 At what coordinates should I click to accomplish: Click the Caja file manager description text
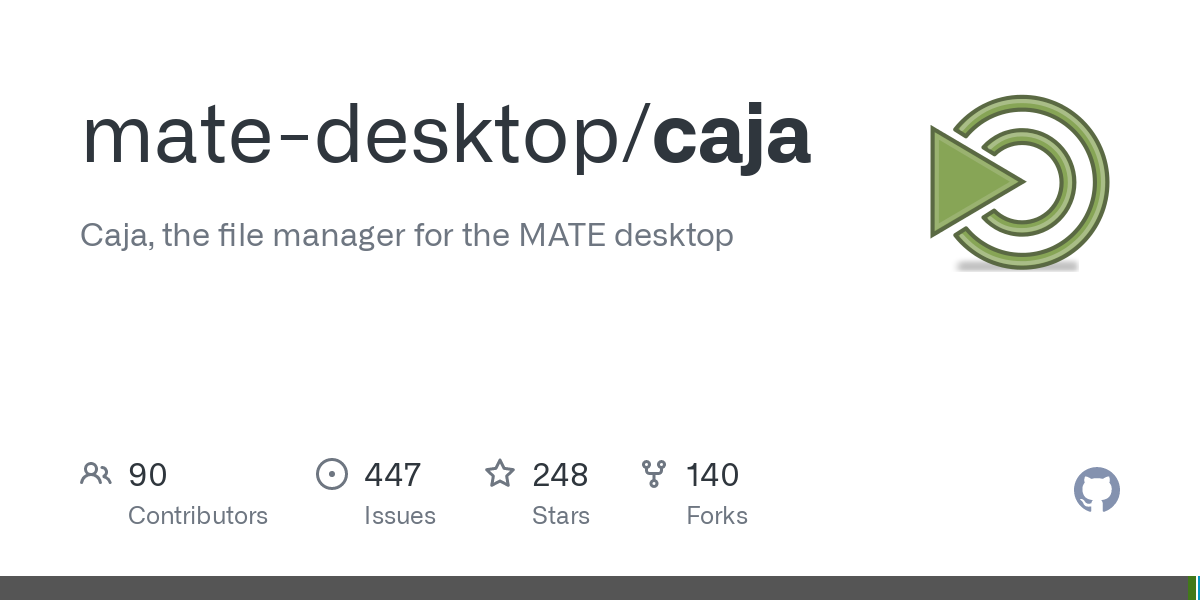tap(406, 235)
